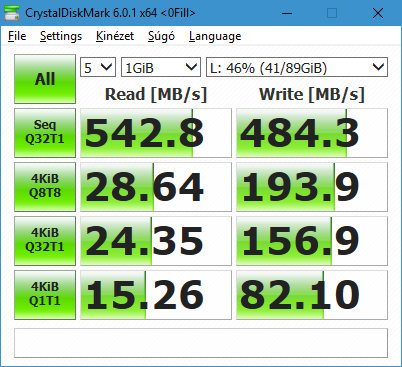Minimize the CrystalDiskMark window

click(287, 13)
